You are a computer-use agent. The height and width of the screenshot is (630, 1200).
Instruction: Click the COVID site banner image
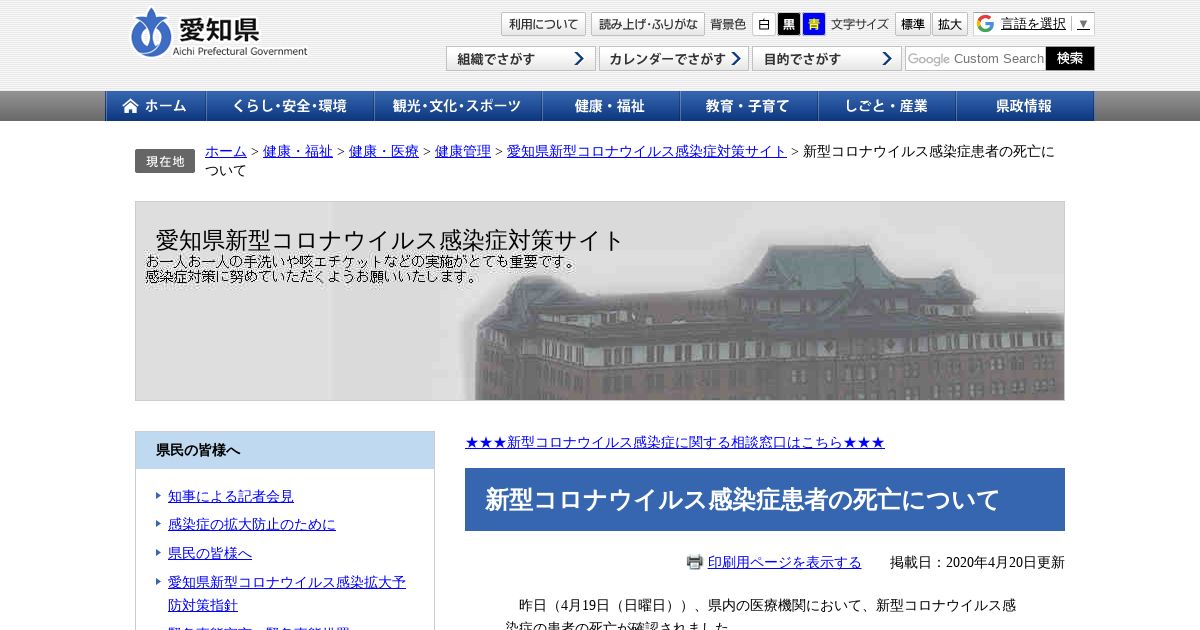600,301
